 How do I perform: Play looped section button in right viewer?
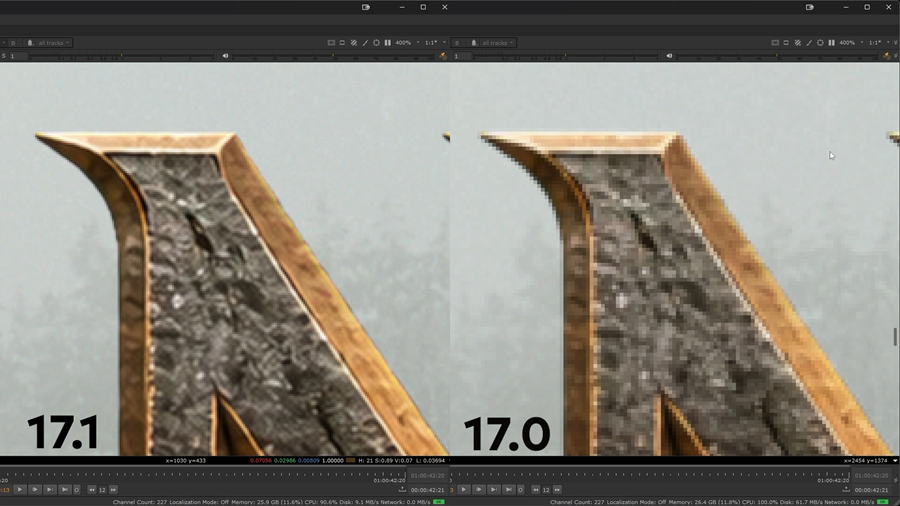[x=479, y=489]
